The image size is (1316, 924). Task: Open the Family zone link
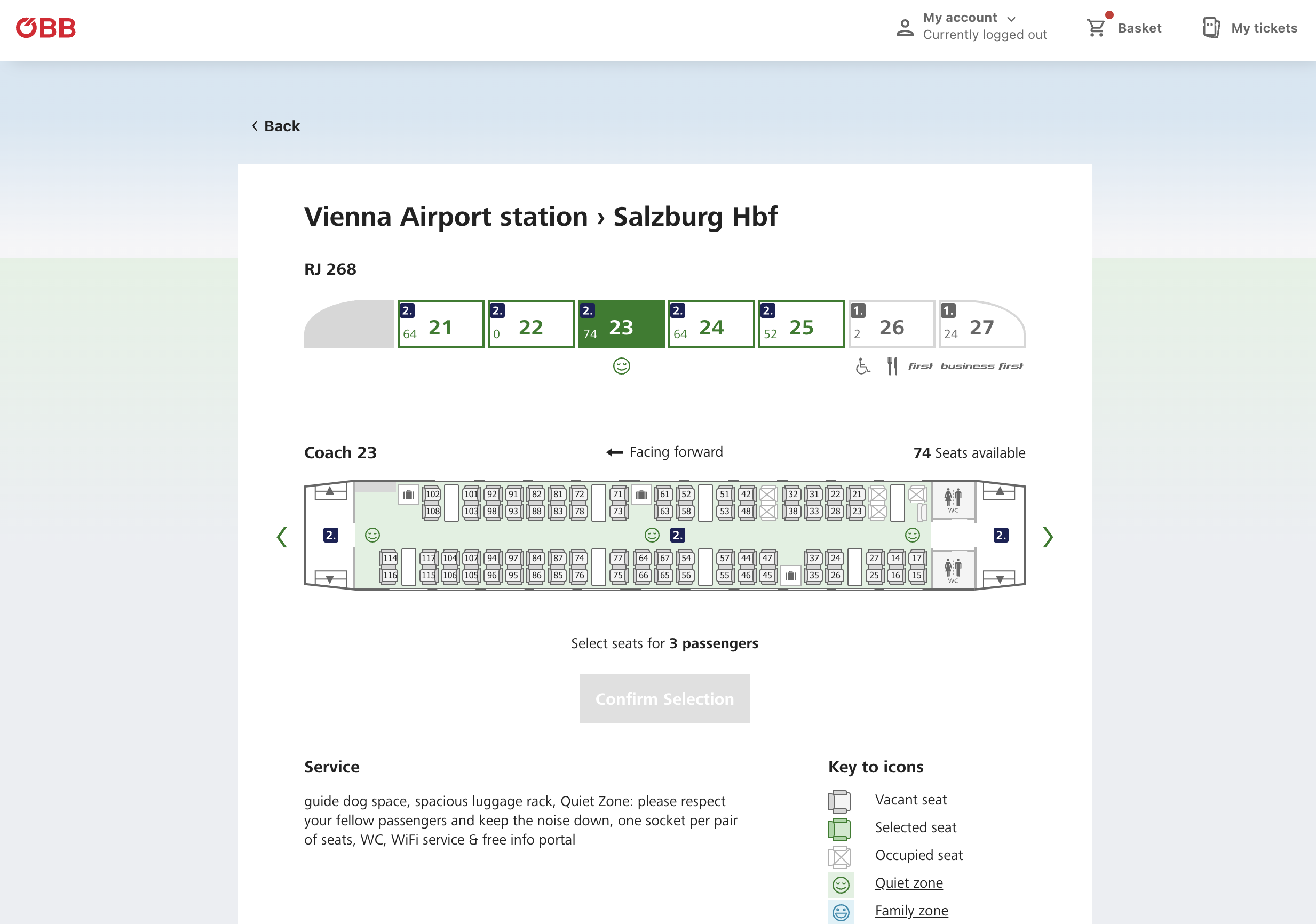tap(911, 910)
